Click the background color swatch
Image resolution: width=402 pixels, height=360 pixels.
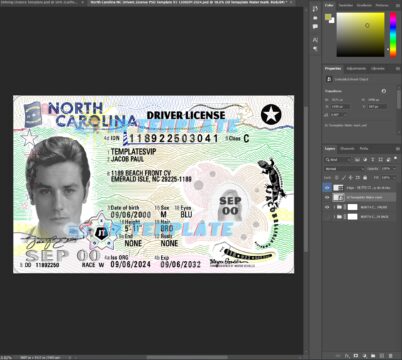tap(332, 21)
